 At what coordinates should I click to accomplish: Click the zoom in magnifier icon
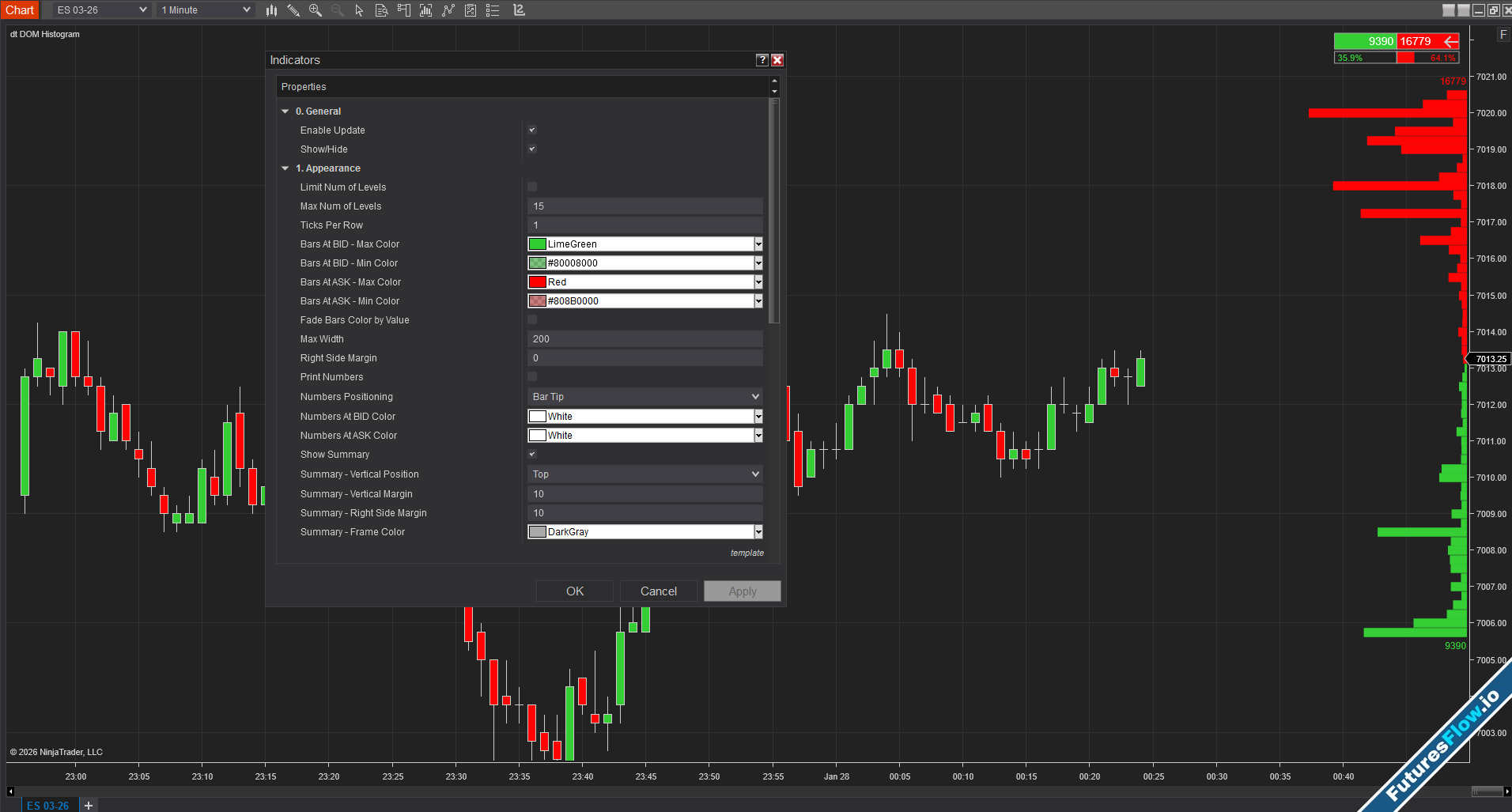(316, 10)
